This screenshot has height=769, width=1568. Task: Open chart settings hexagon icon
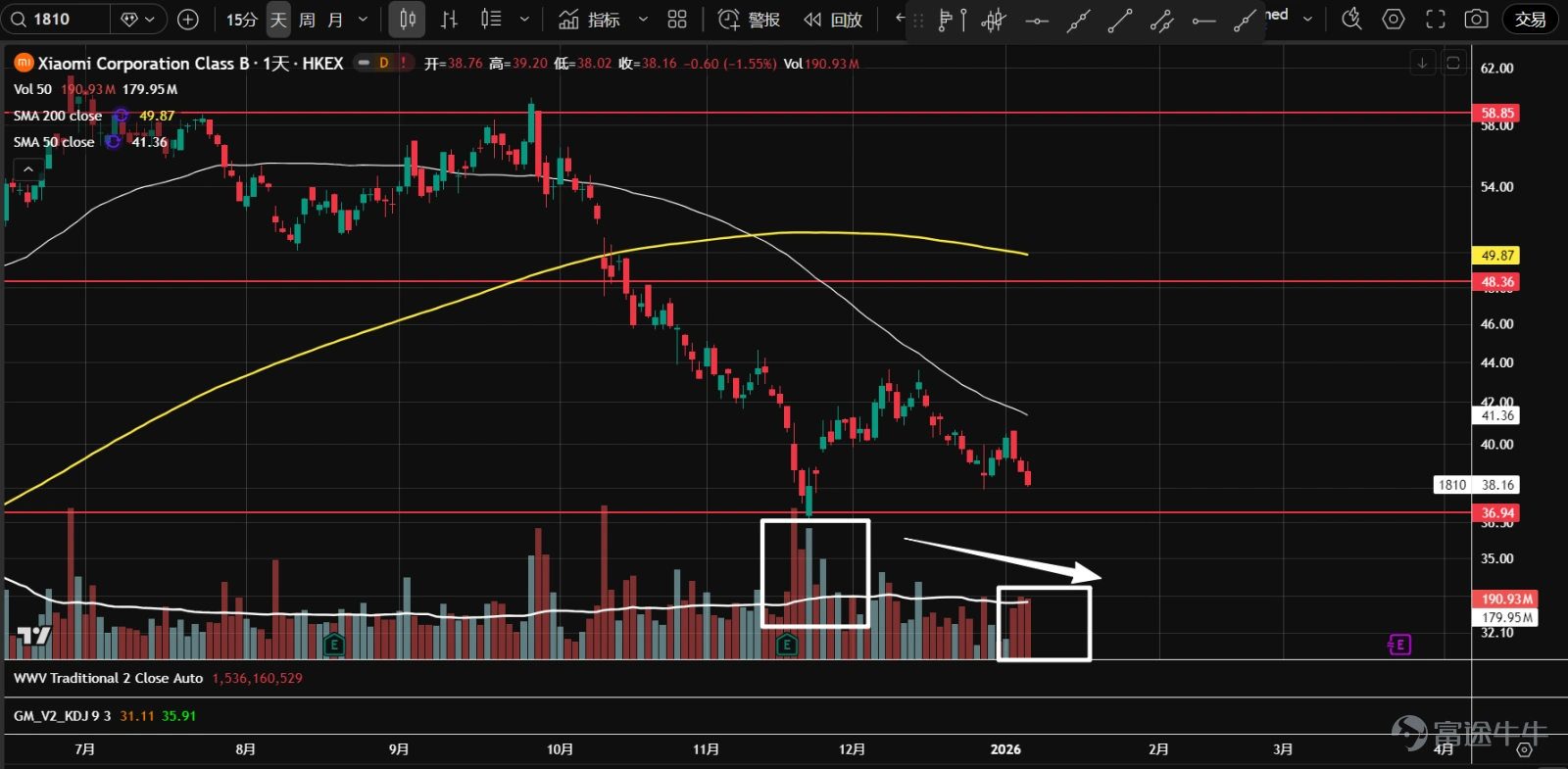1394,19
